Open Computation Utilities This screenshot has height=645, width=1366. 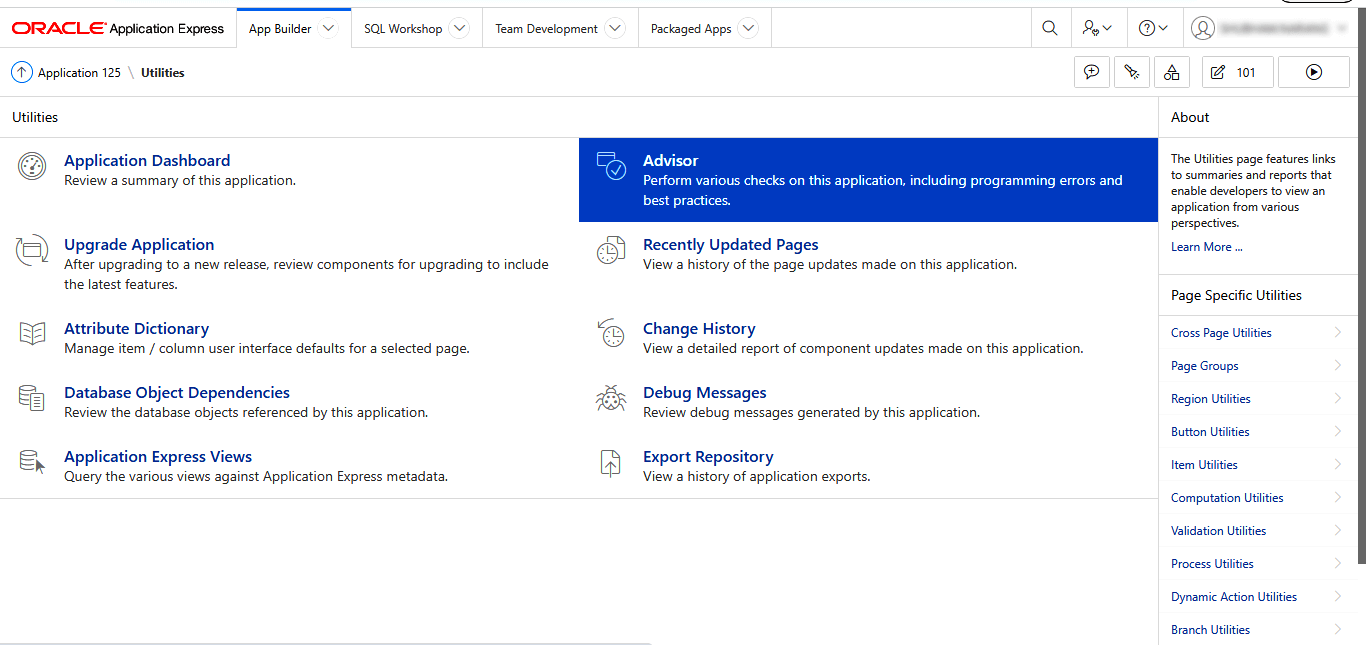click(1258, 498)
